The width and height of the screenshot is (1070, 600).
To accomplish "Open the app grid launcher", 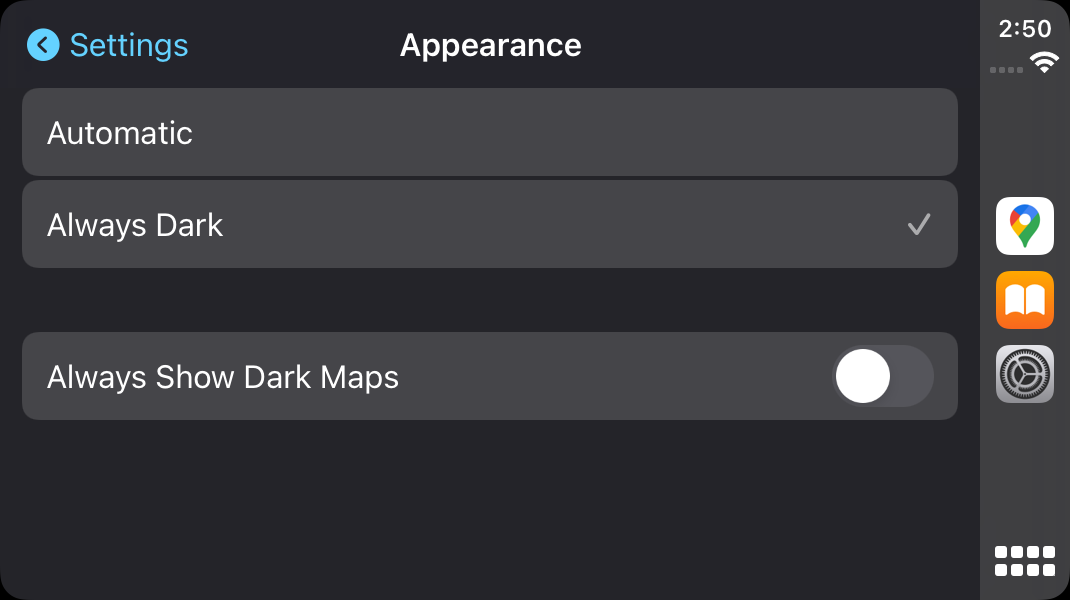I will coord(1024,560).
